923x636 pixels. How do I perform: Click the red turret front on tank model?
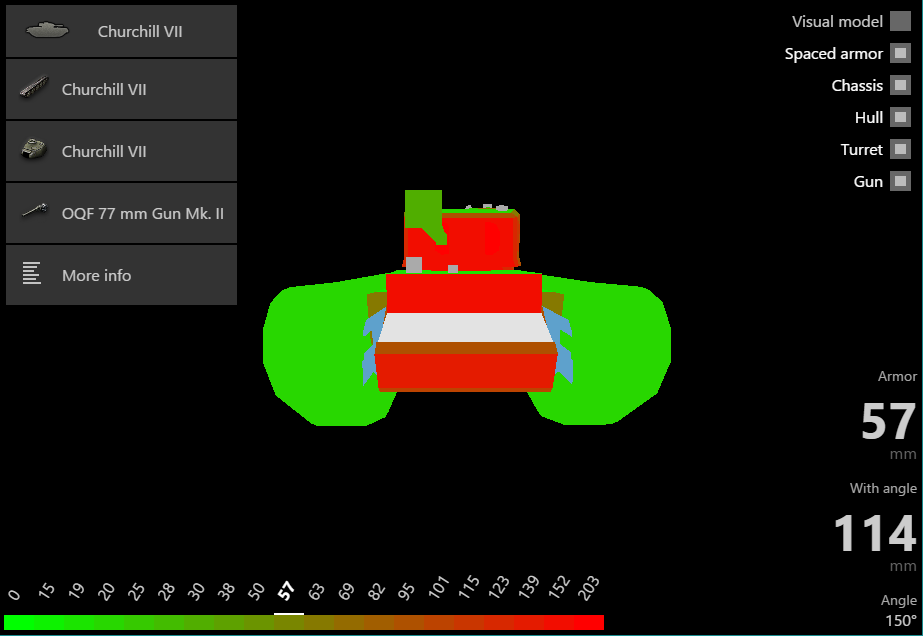point(477,241)
